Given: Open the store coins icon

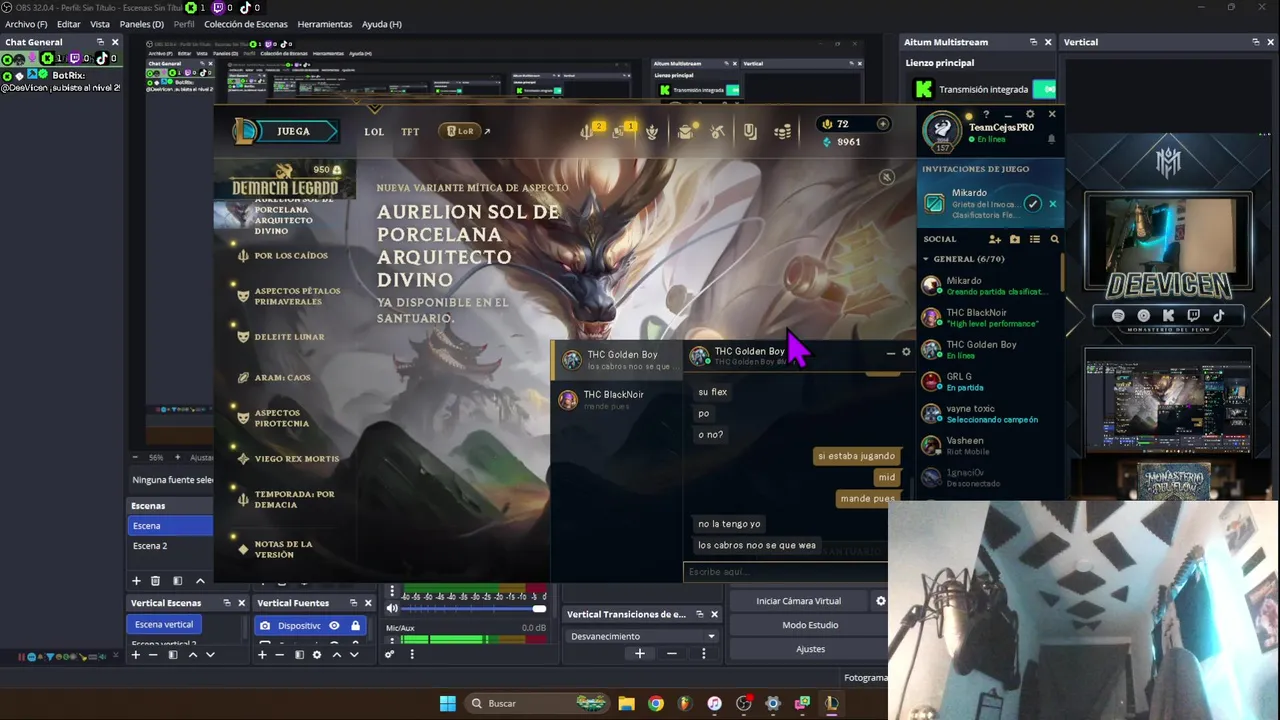Looking at the screenshot, I should coord(783,131).
